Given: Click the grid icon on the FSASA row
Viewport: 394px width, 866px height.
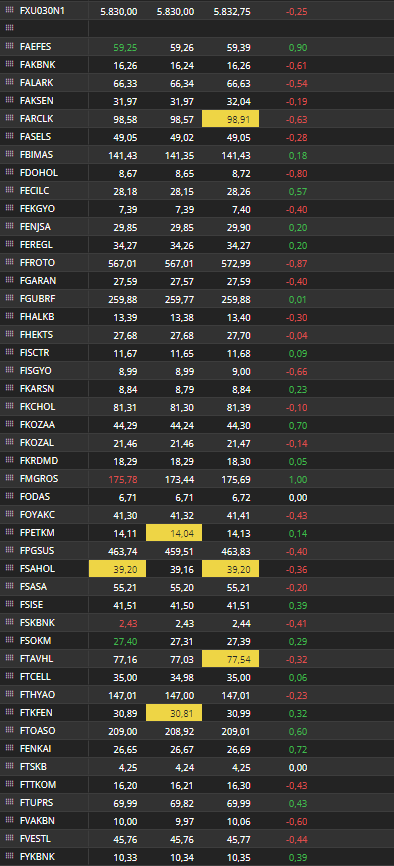Looking at the screenshot, I should [9, 587].
